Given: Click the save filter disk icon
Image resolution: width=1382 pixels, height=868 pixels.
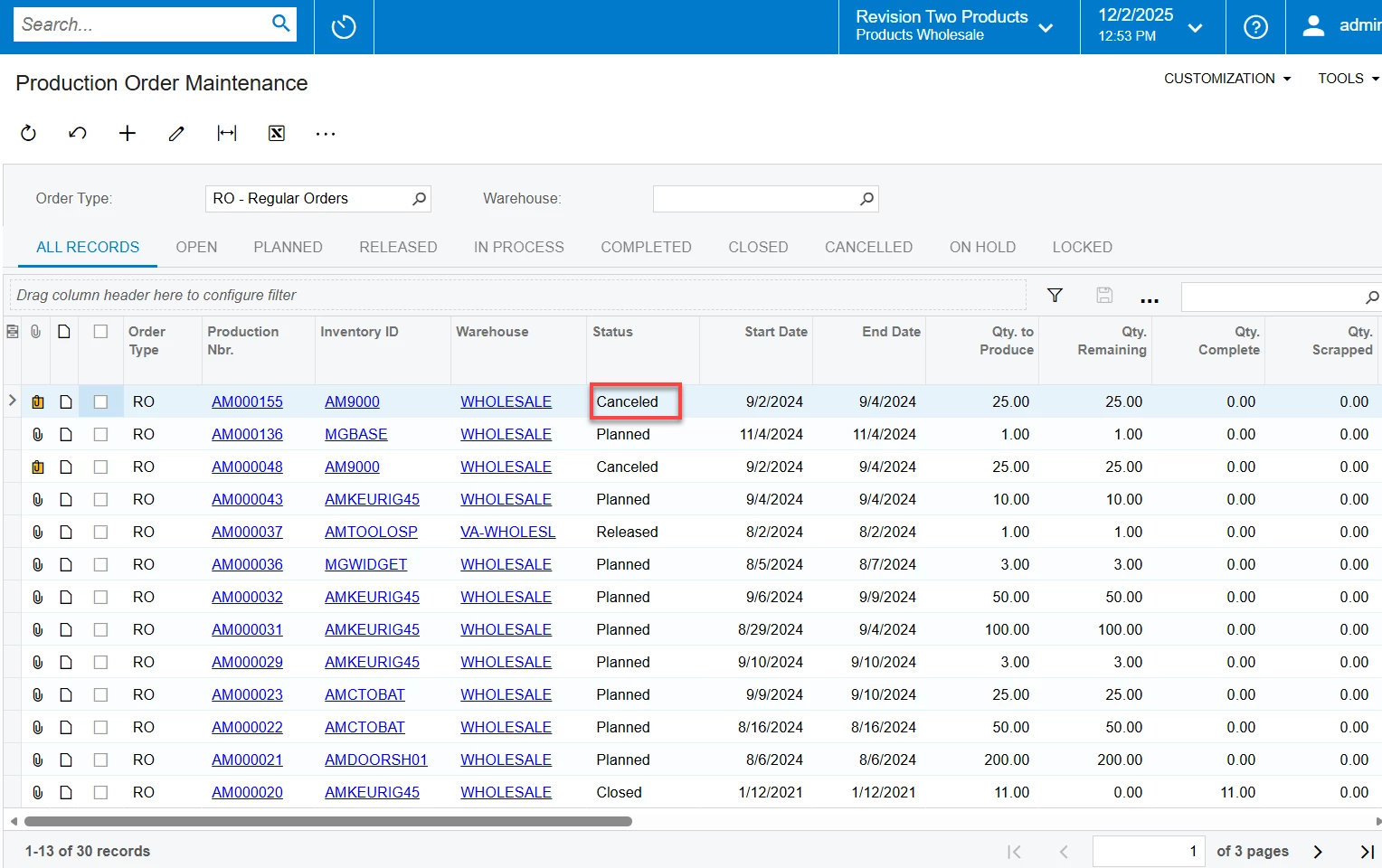Looking at the screenshot, I should coord(1104,295).
